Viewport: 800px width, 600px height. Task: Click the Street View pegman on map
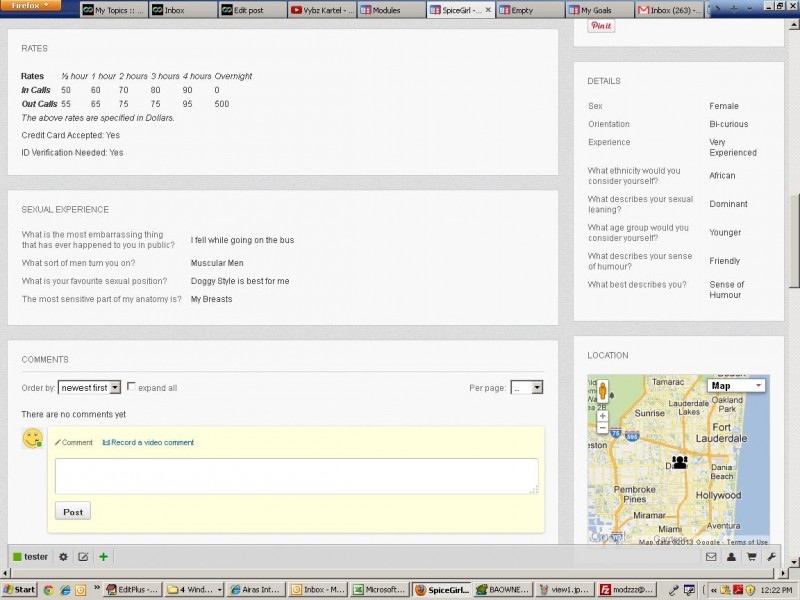click(x=602, y=390)
